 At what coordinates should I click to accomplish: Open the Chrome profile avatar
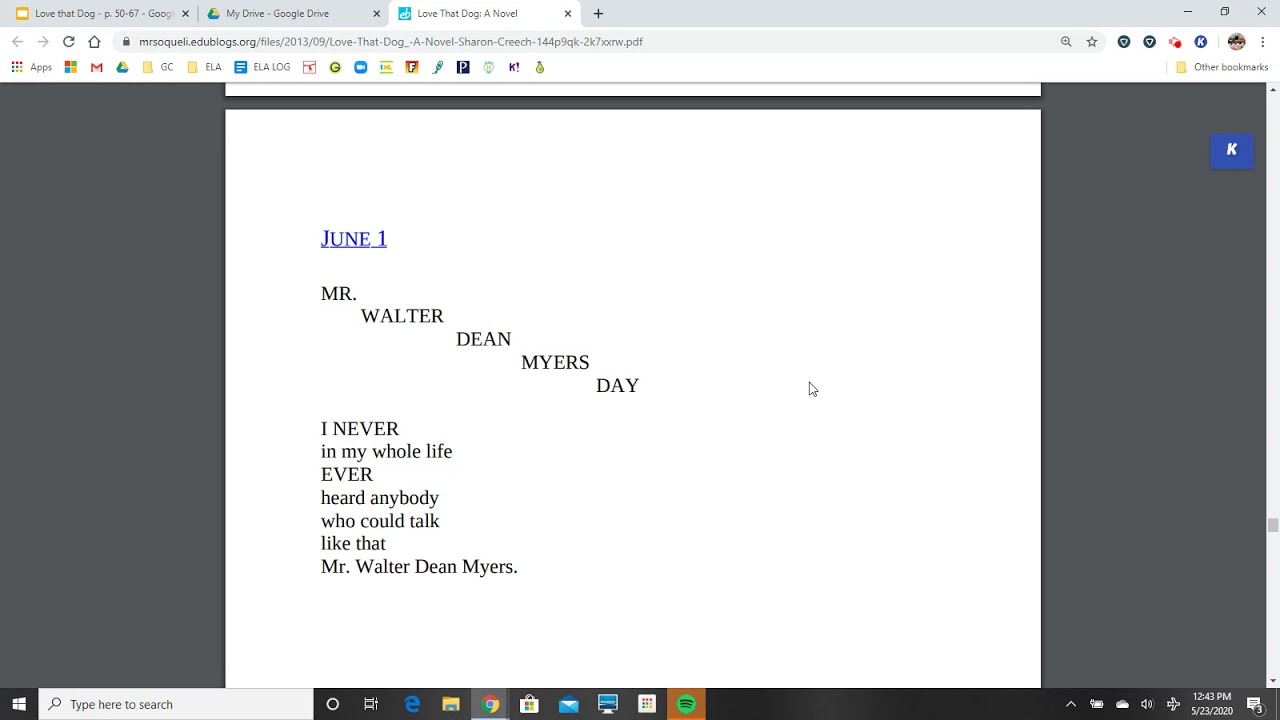[1236, 42]
